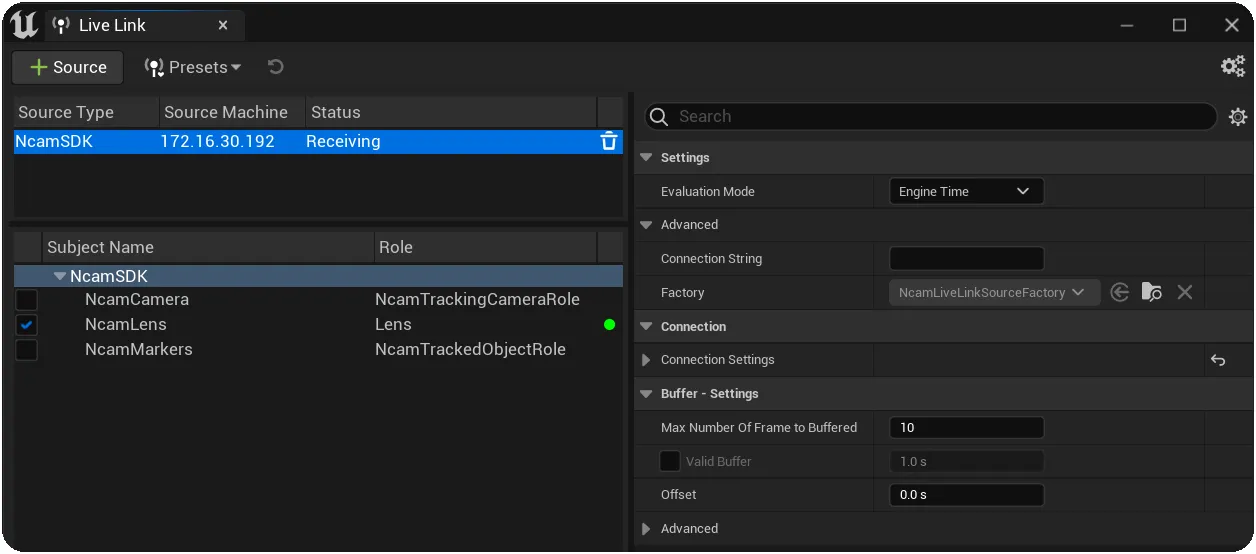The height and width of the screenshot is (554, 1256).
Task: Collapse the Settings section
Action: click(646, 158)
